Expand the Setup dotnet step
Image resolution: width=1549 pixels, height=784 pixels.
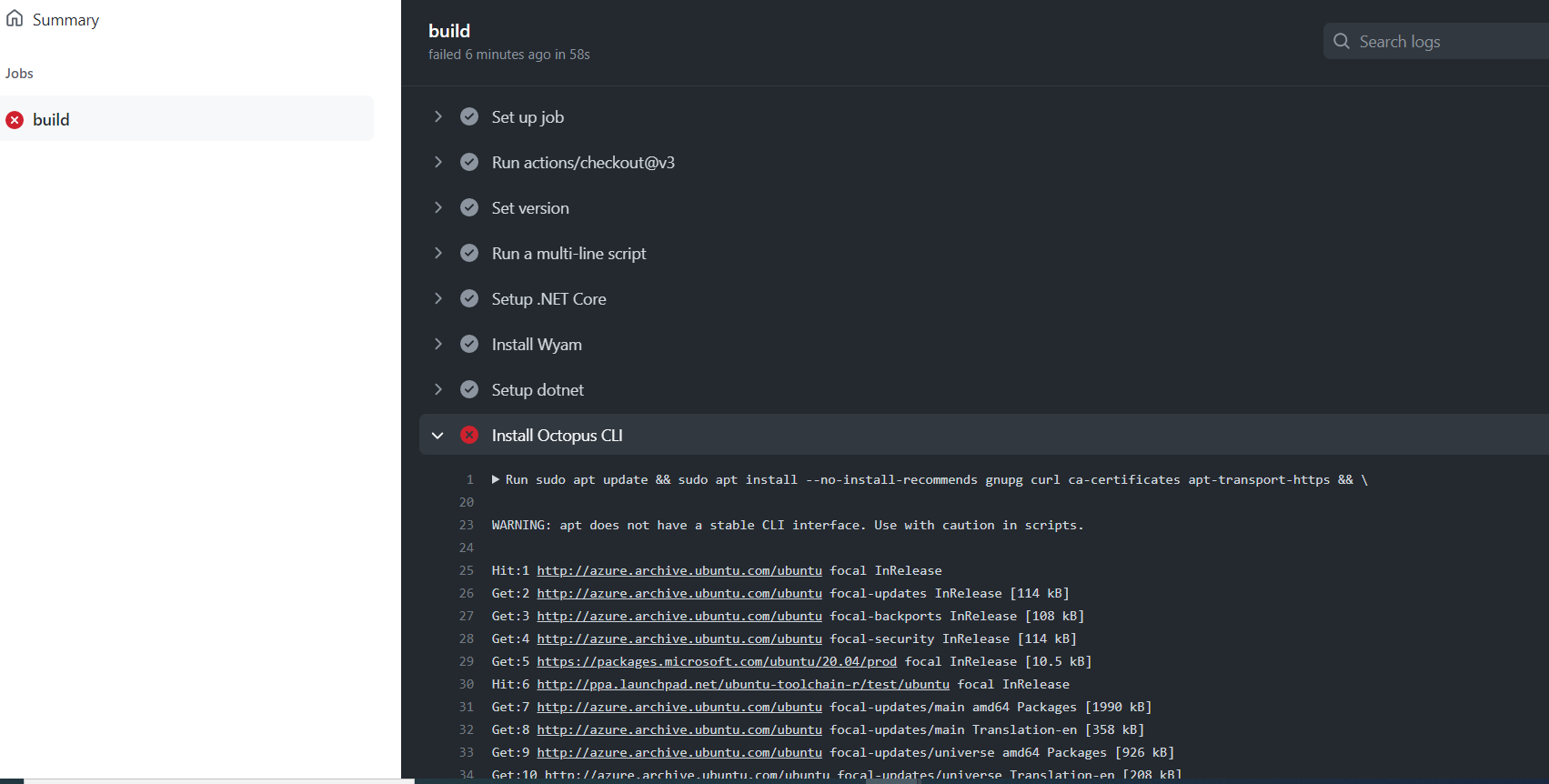438,389
